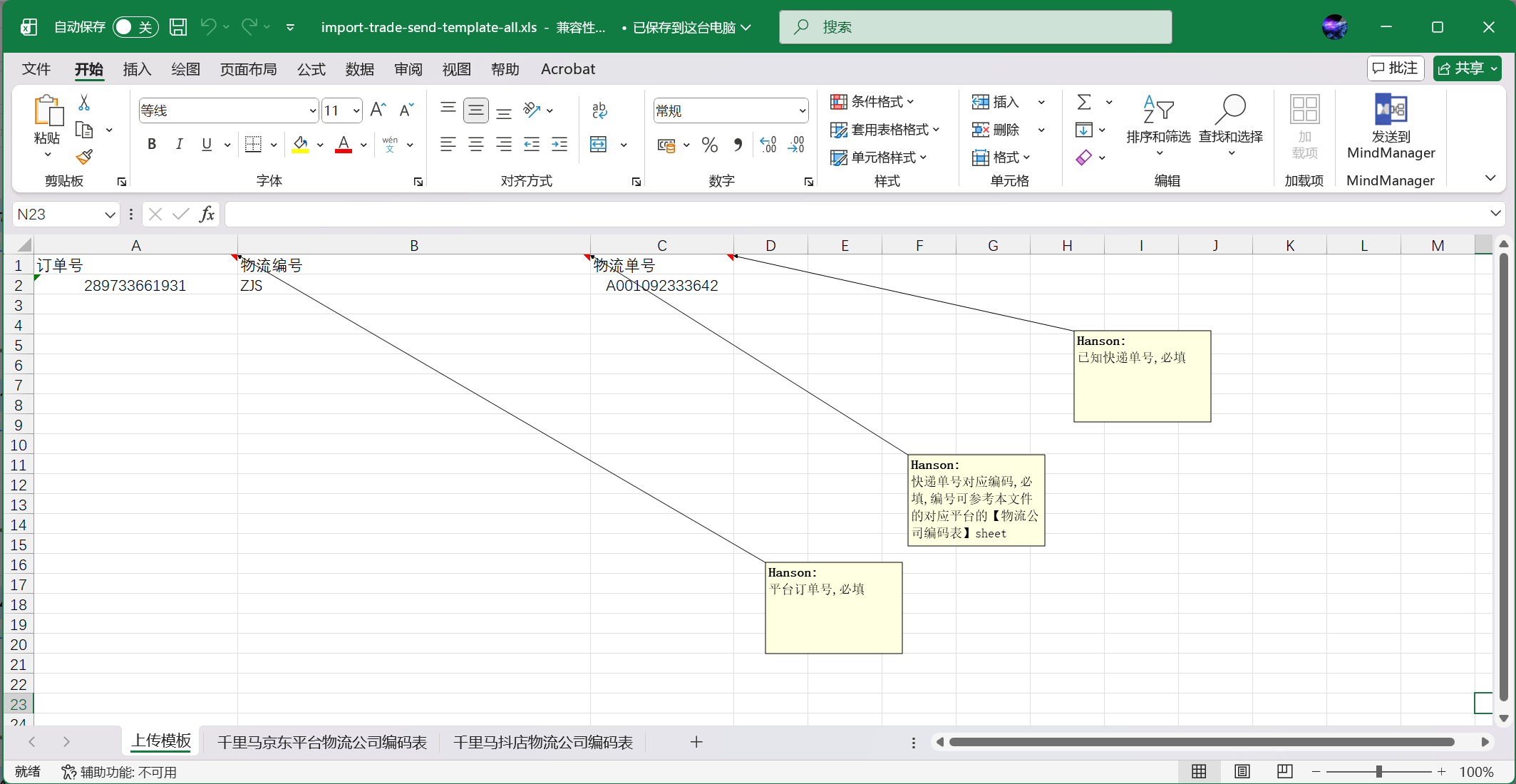This screenshot has height=784, width=1516.
Task: Click the Merge and Center icon
Action: (599, 145)
